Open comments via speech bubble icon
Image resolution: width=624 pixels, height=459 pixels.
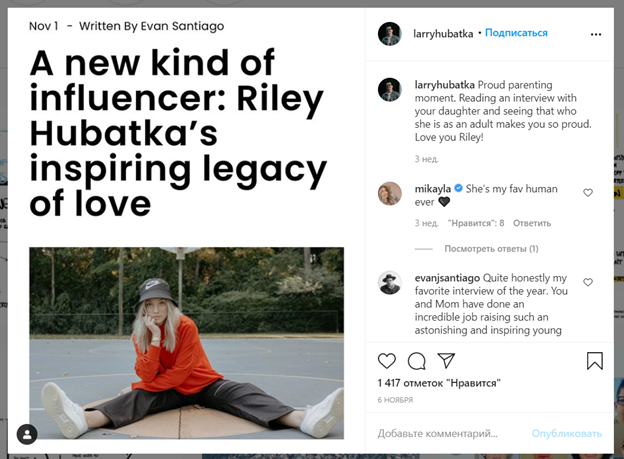coord(417,361)
